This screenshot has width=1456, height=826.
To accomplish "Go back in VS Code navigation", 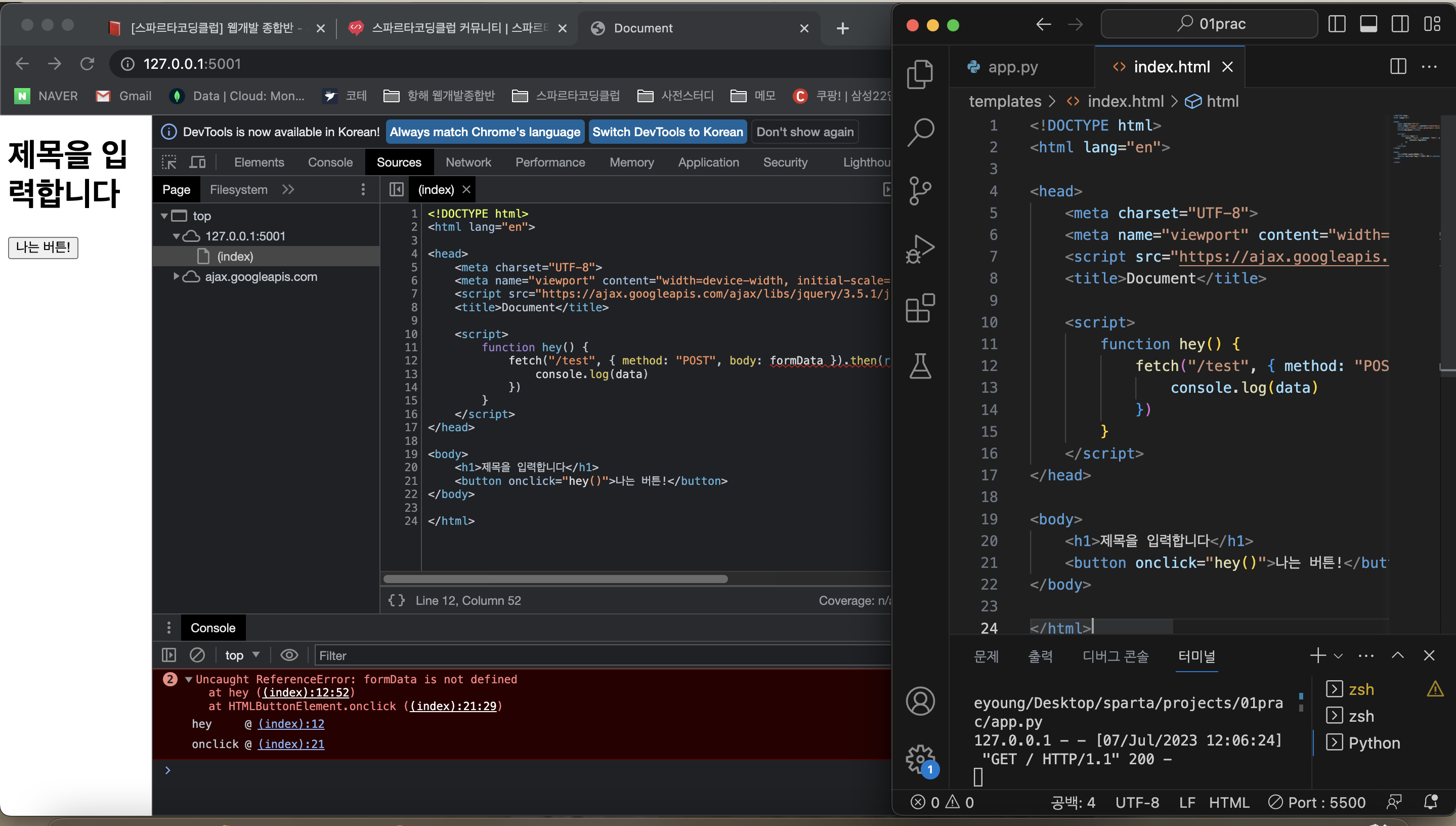I will (1043, 24).
